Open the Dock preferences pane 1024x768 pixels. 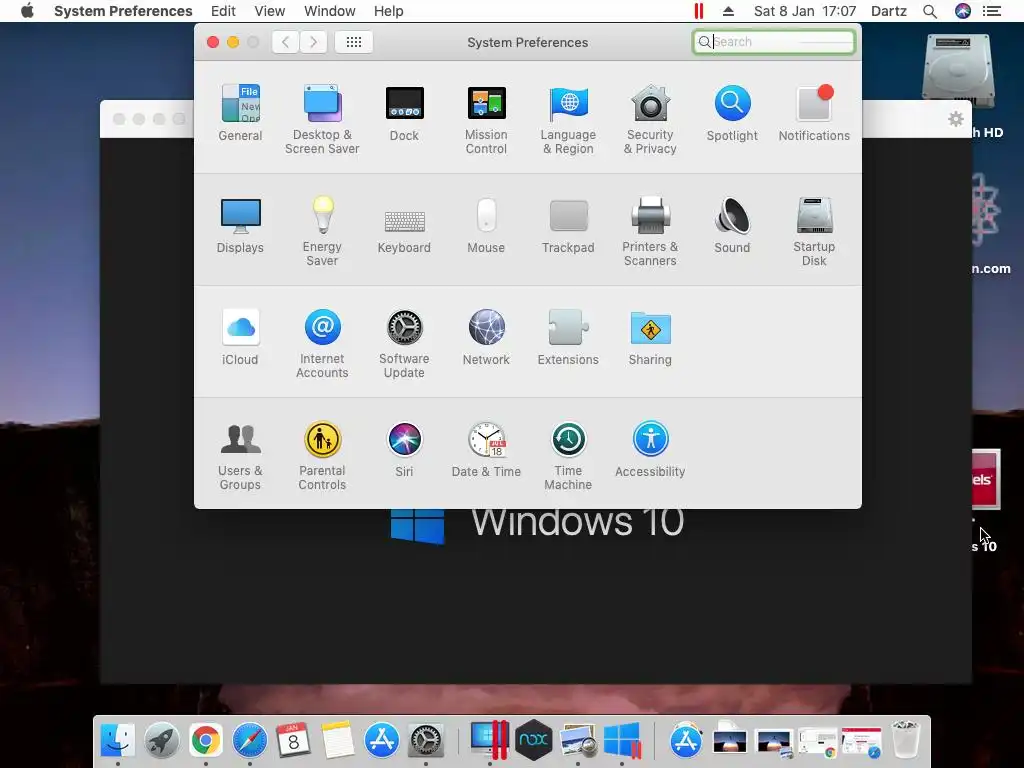pos(404,112)
